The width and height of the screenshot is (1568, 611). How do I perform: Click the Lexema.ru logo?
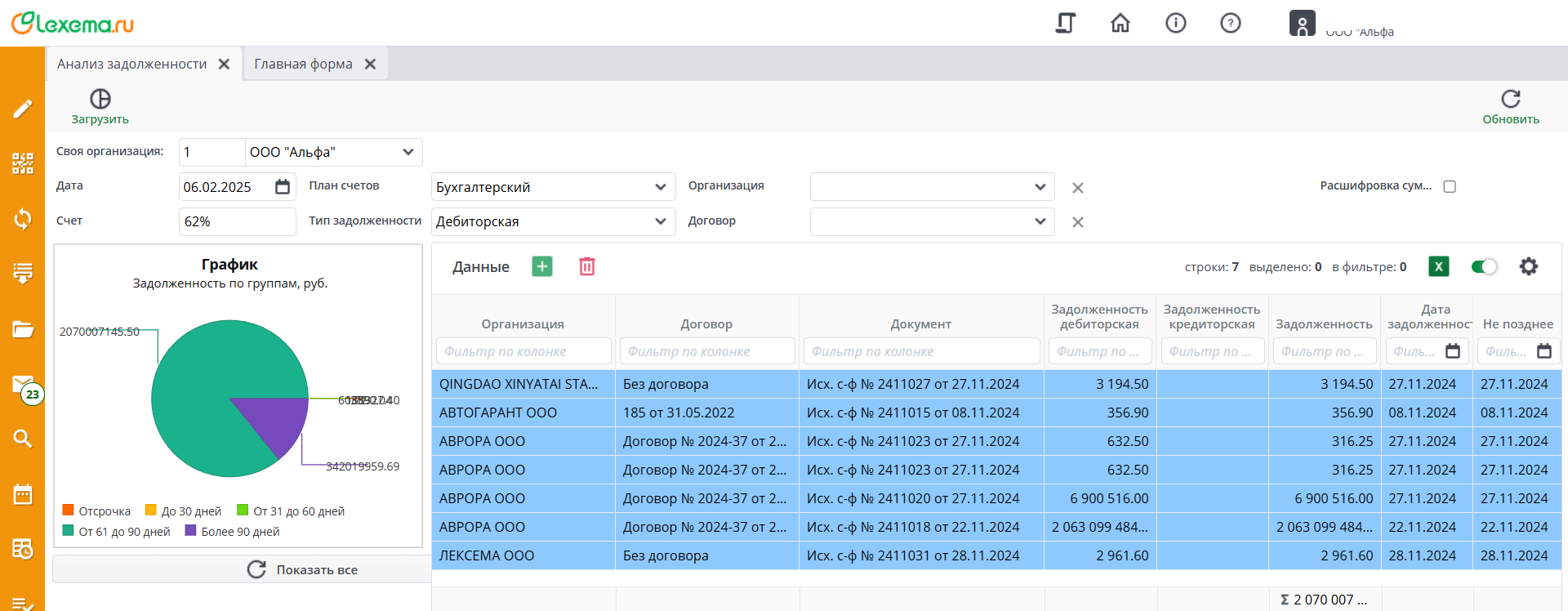click(72, 23)
